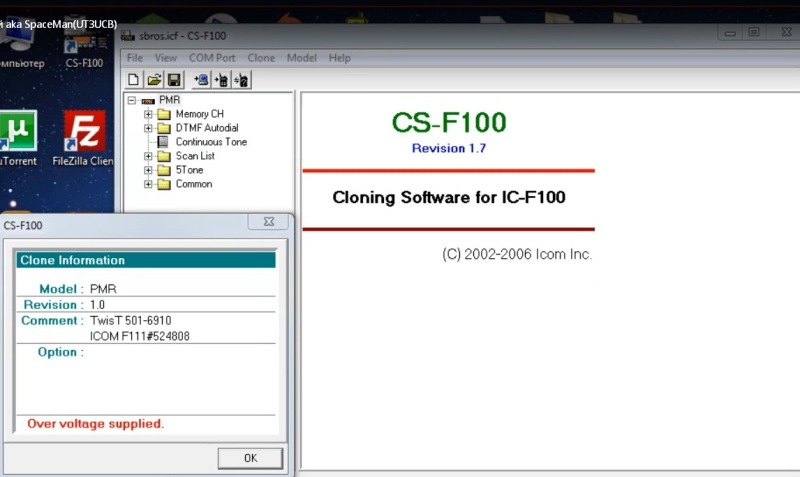
Task: Select Scan List in the tree
Action: pyautogui.click(x=195, y=156)
